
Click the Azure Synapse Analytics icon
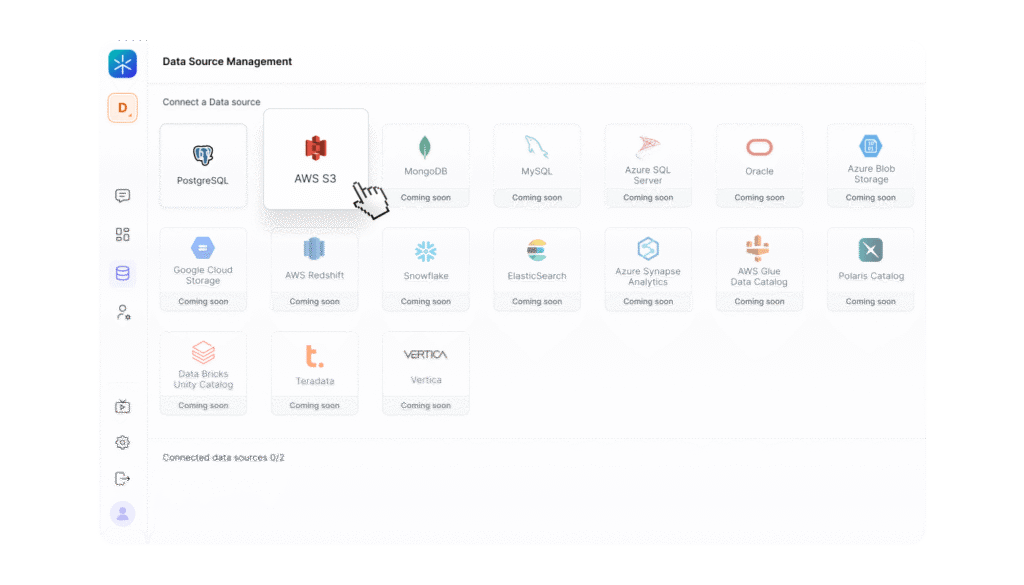(648, 249)
